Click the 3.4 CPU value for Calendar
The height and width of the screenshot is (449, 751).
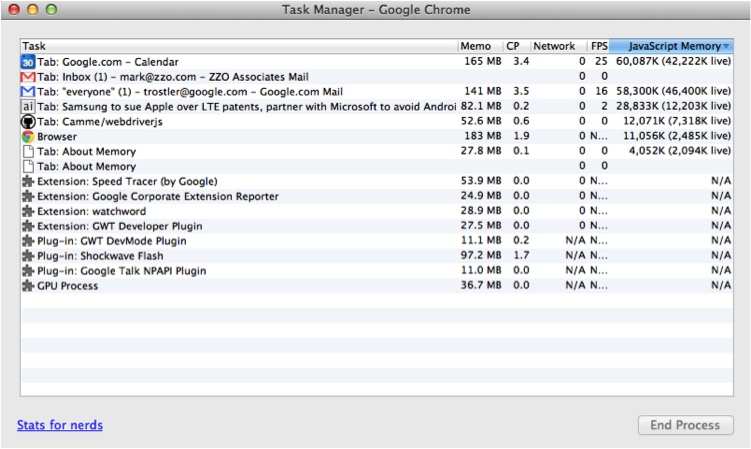(521, 61)
